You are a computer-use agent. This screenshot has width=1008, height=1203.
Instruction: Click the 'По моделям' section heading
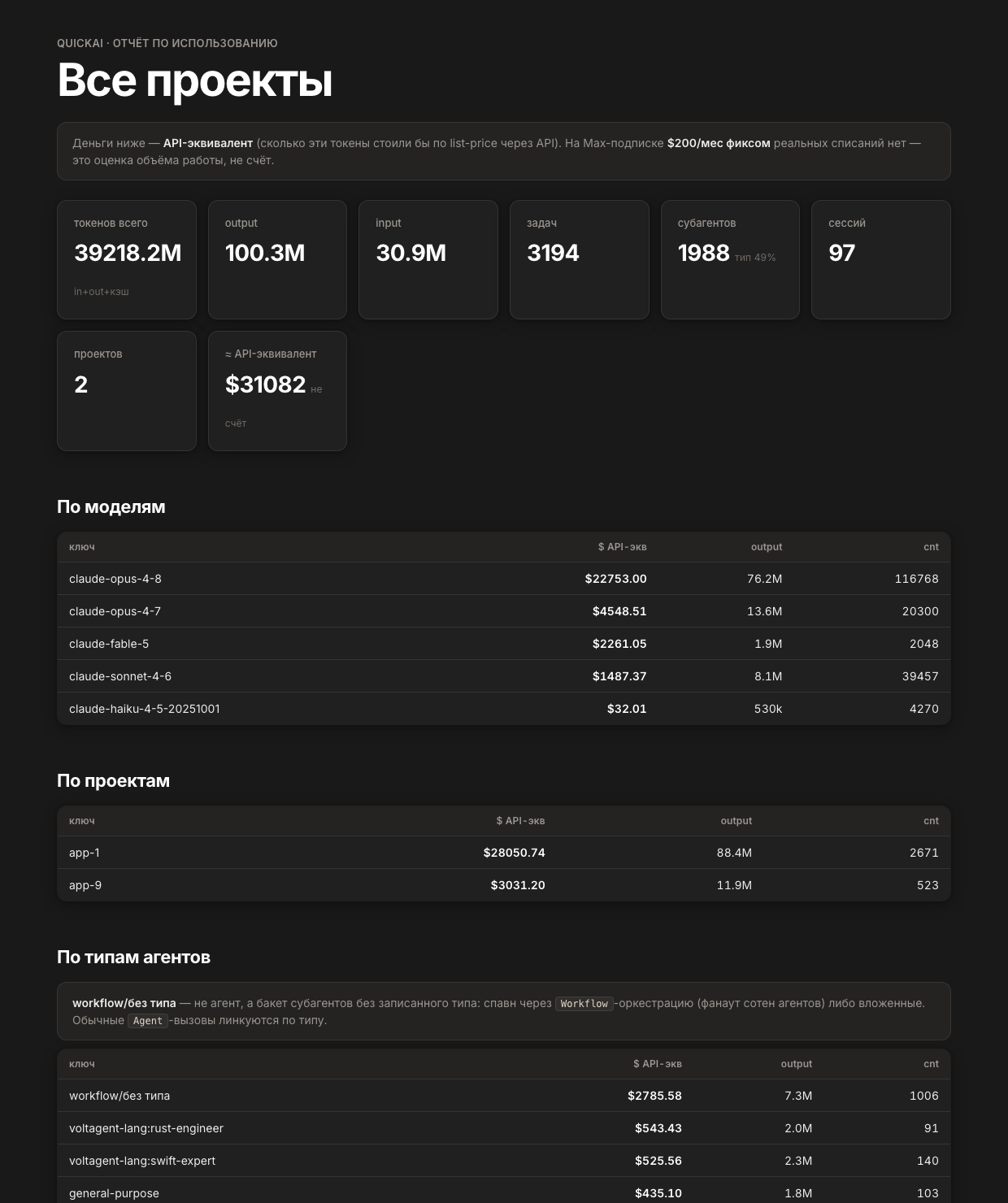coord(111,506)
